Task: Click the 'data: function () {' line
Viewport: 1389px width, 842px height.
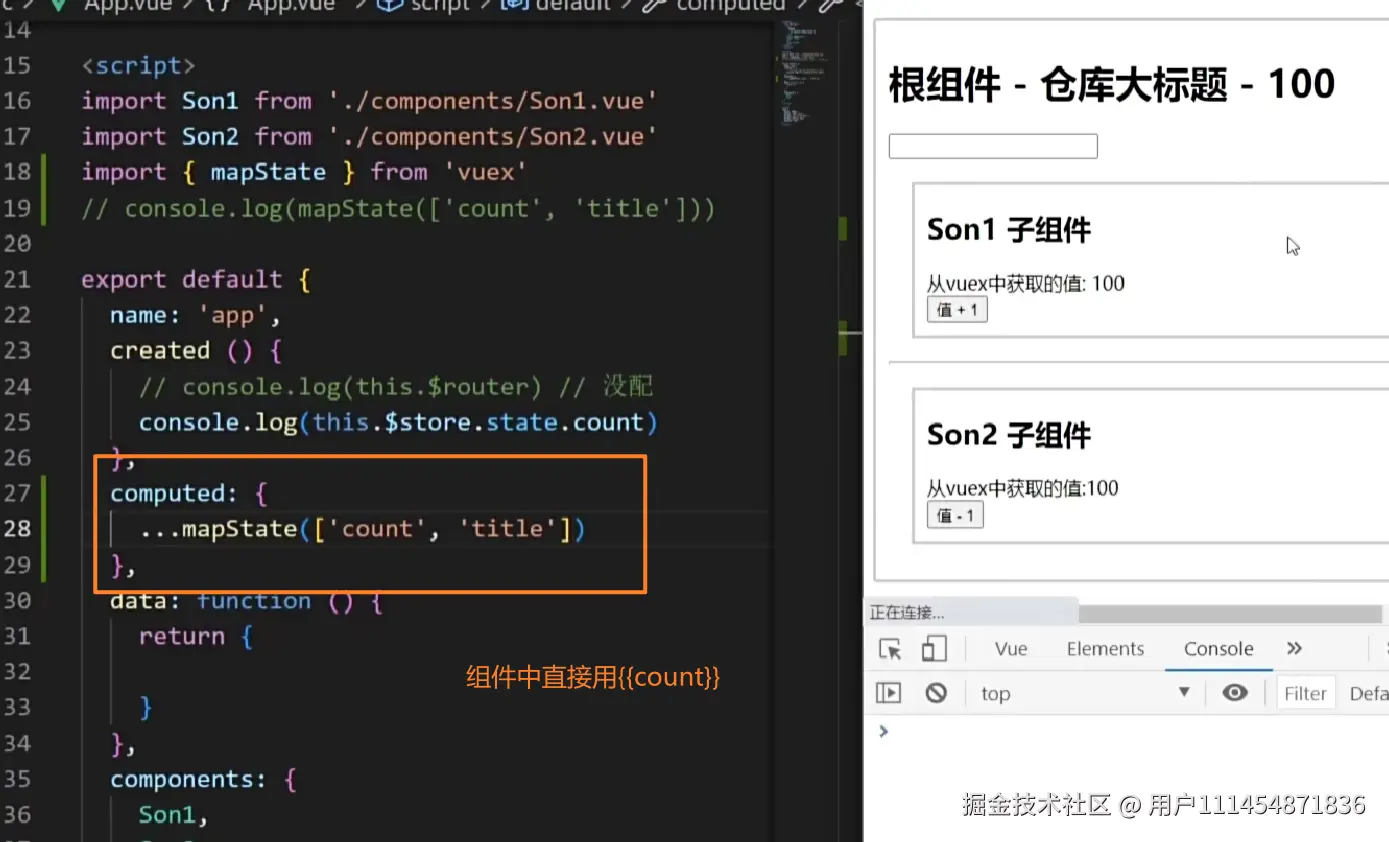Action: pos(246,600)
